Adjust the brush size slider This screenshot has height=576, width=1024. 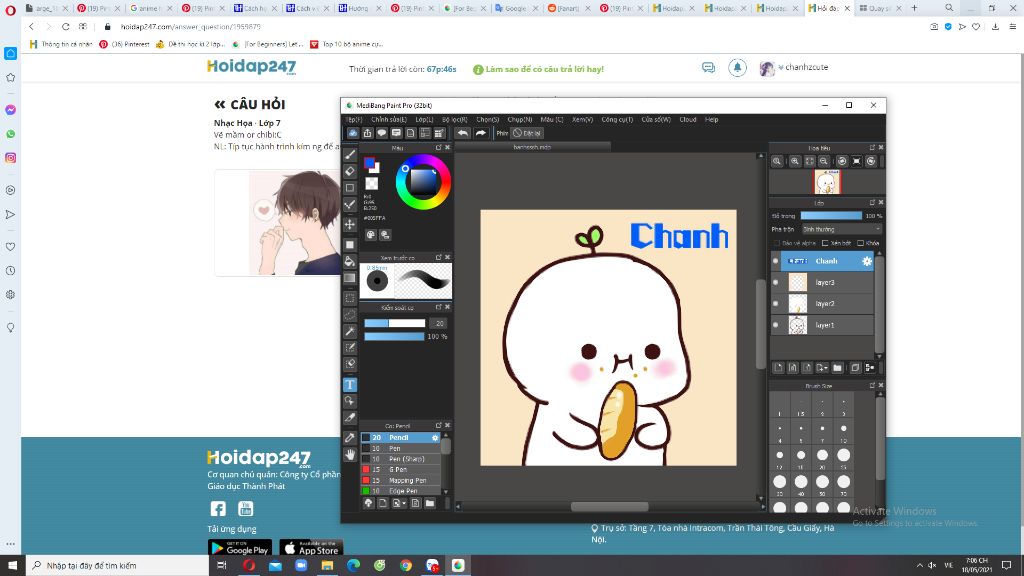pos(394,323)
